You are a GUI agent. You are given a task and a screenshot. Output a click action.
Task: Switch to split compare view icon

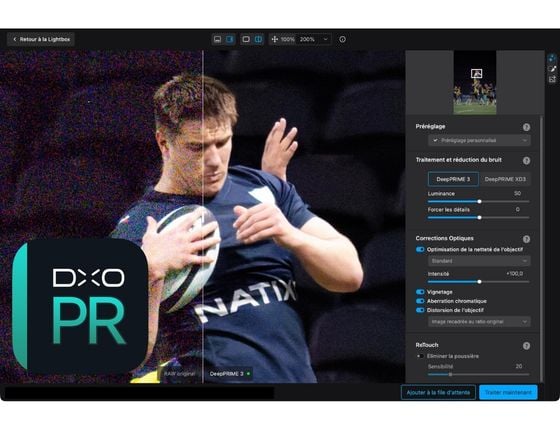pyautogui.click(x=258, y=39)
